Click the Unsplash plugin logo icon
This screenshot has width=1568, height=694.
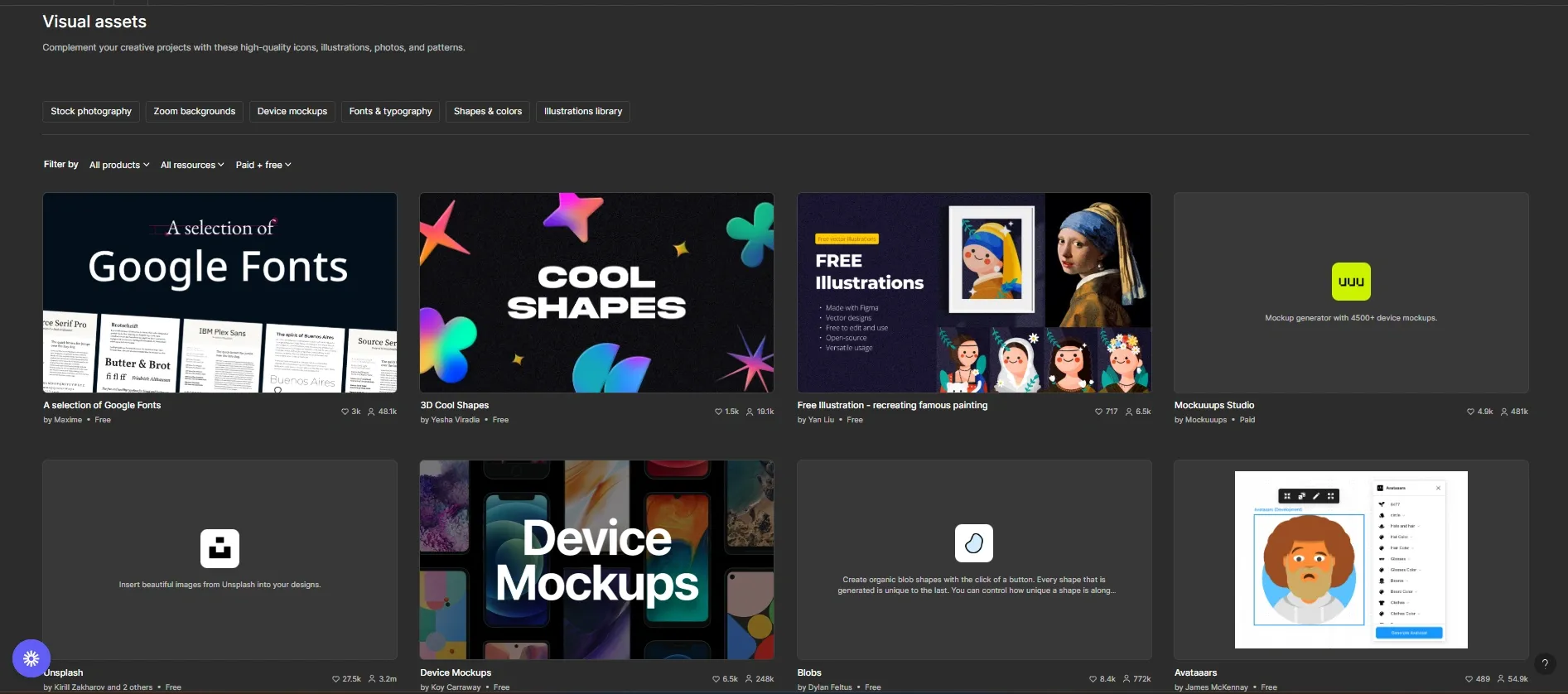coord(220,548)
